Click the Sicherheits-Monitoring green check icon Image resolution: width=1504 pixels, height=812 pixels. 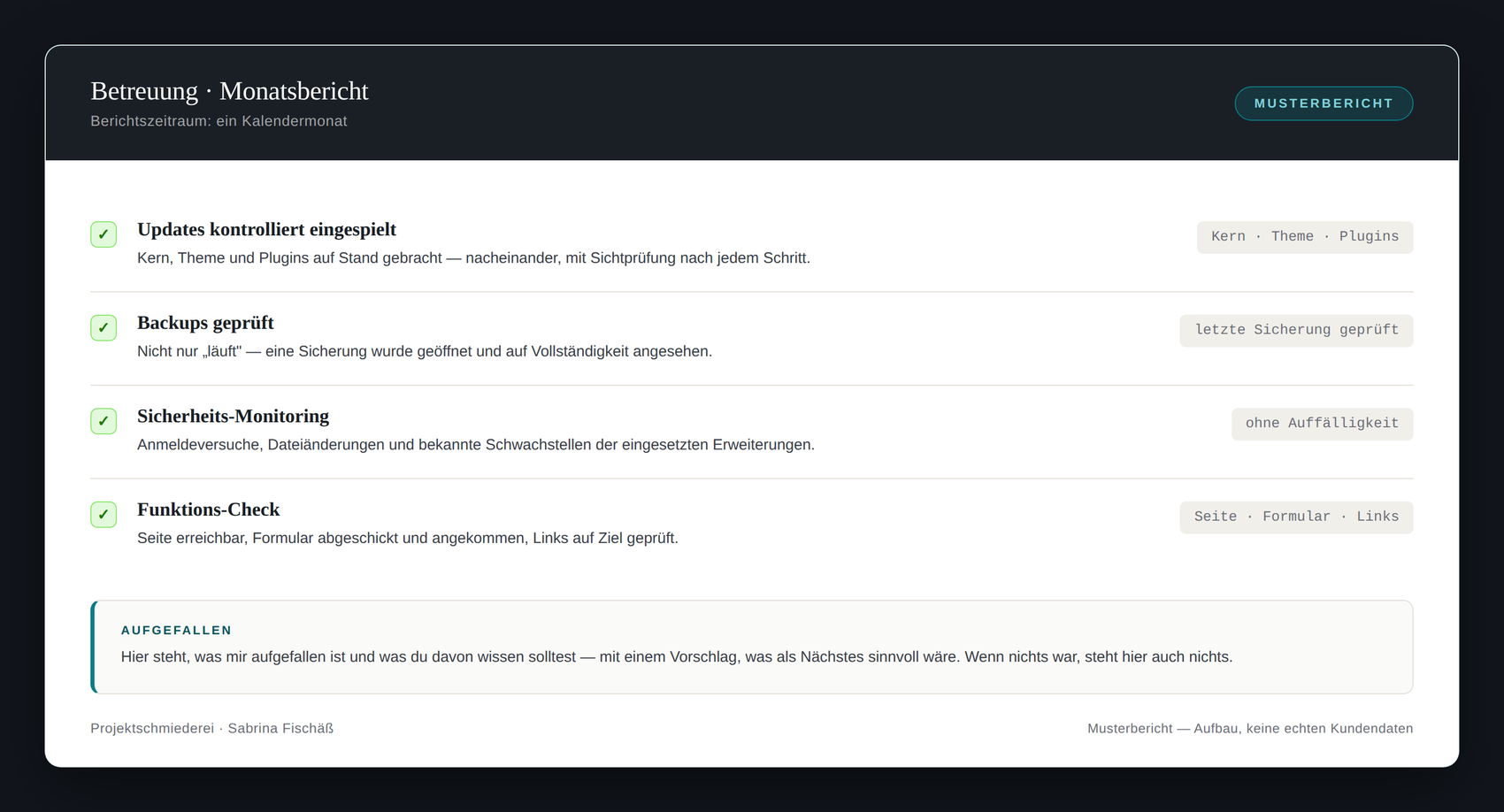[x=104, y=421]
